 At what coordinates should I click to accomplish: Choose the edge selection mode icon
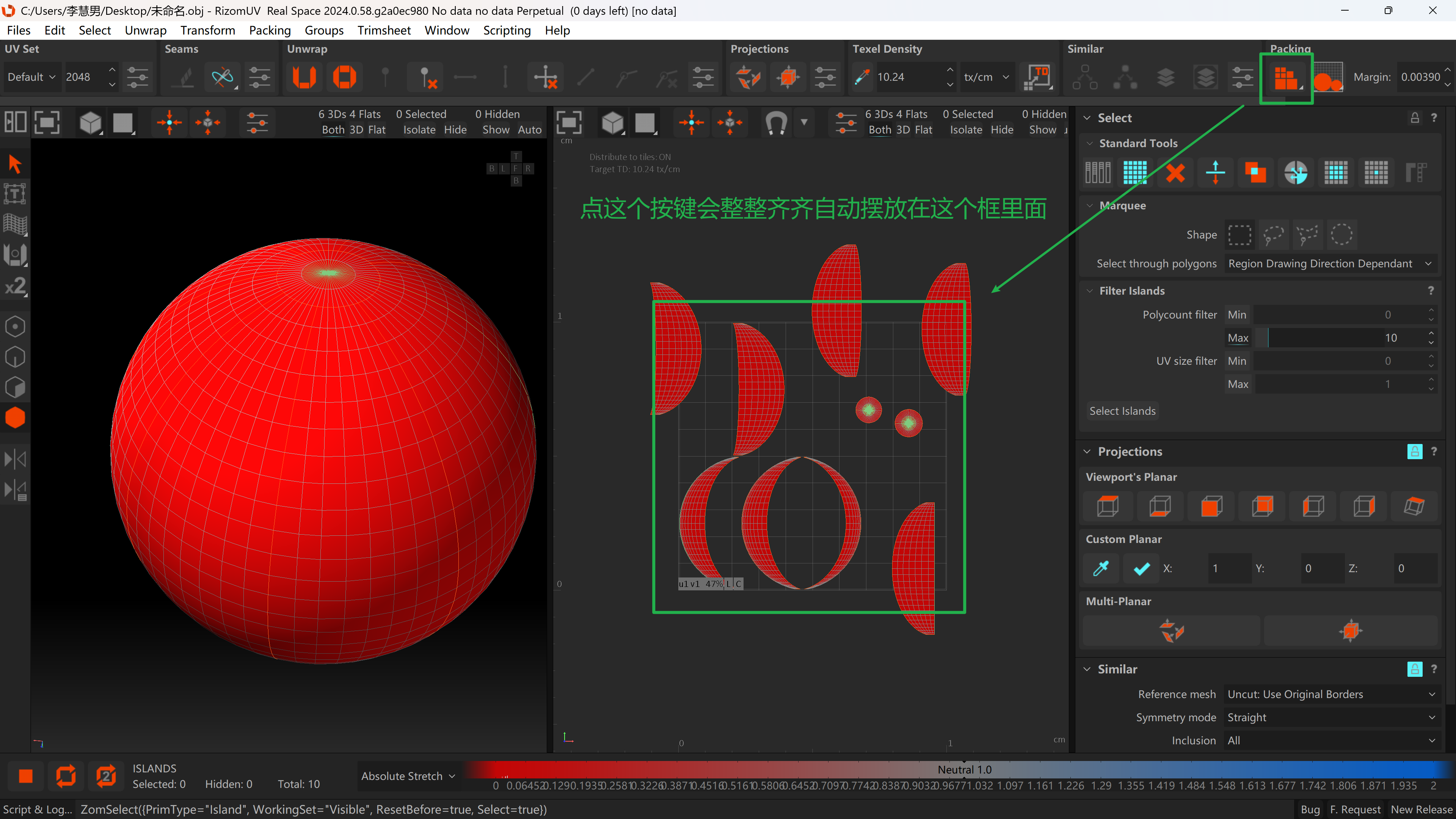[x=15, y=357]
